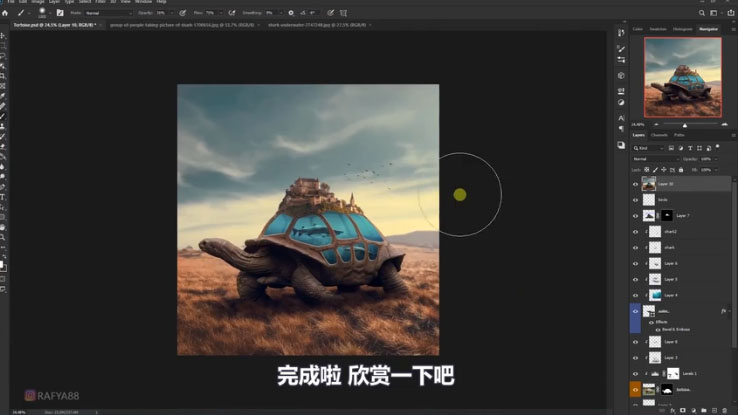Hide Layer 10 using its eye icon
The height and width of the screenshot is (415, 738).
(x=636, y=184)
